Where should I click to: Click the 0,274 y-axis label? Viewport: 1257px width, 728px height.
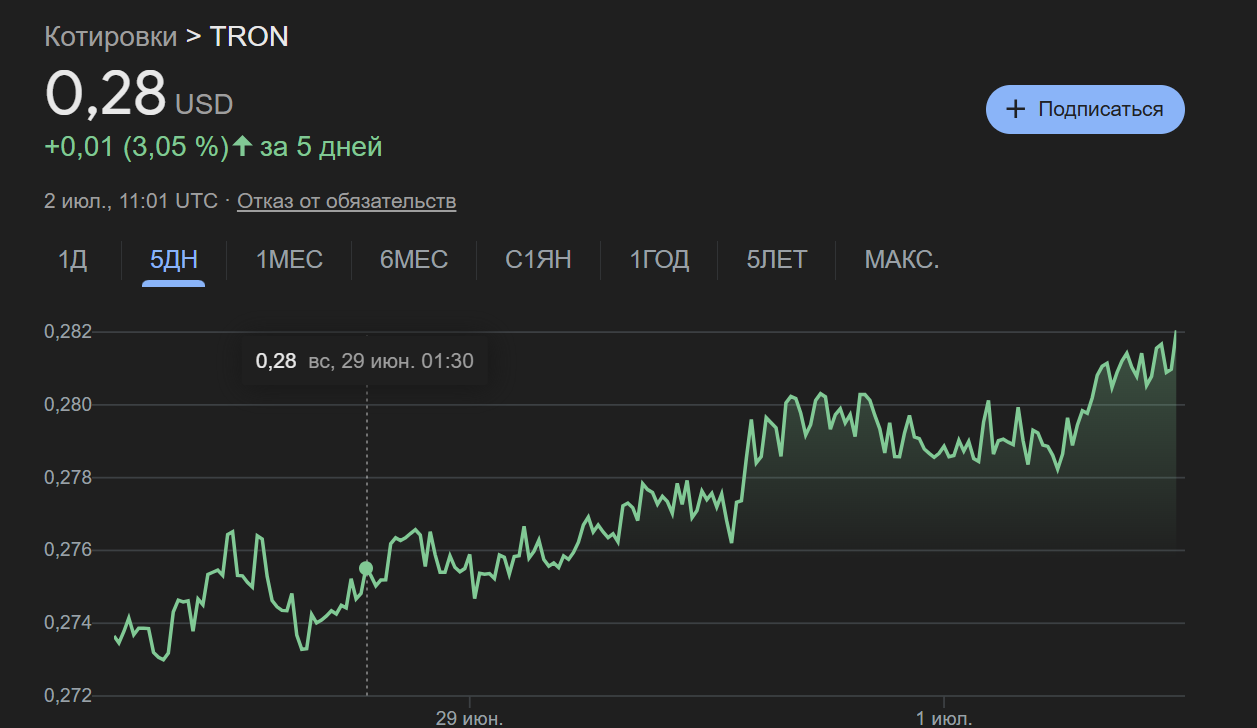click(x=68, y=623)
